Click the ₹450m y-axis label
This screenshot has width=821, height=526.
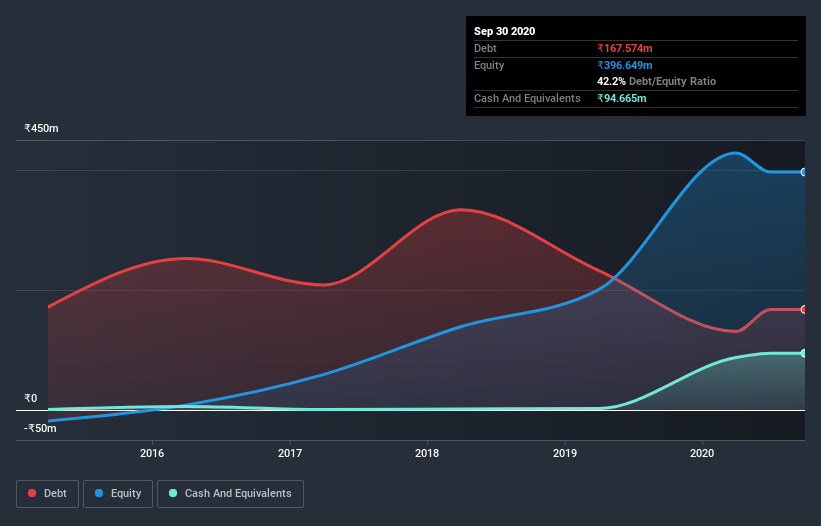click(x=41, y=128)
